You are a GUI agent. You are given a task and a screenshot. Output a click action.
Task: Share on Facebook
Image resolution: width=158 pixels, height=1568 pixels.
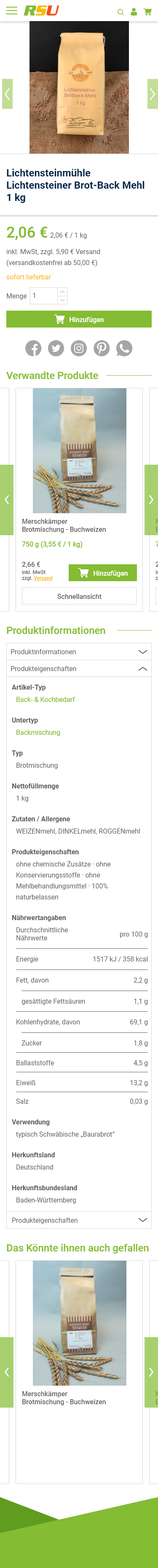point(33,348)
